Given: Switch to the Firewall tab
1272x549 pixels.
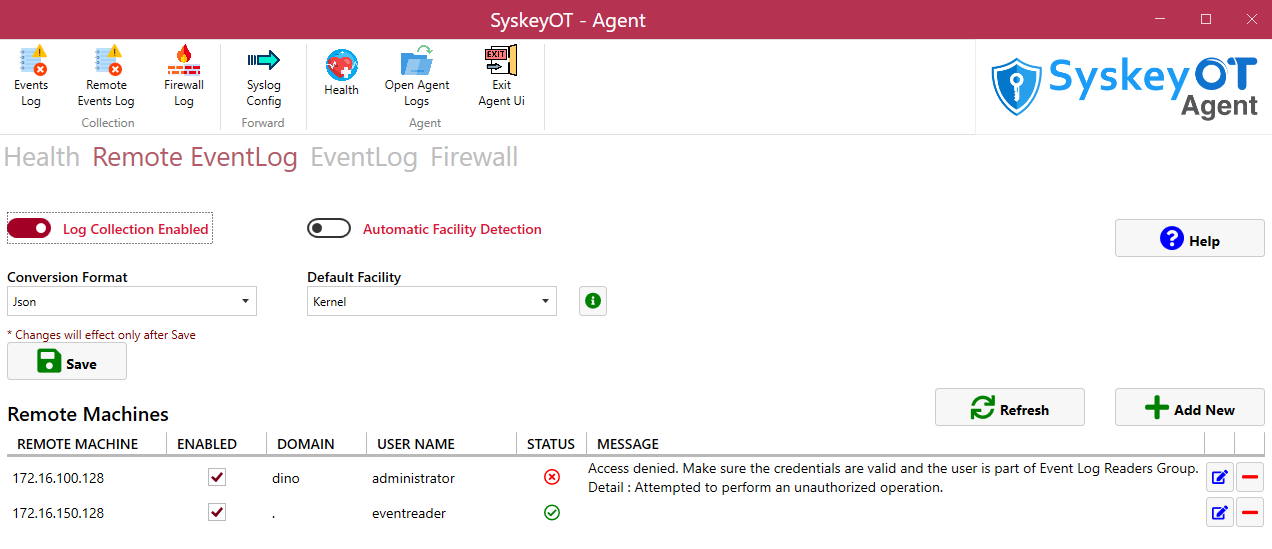Looking at the screenshot, I should coord(474,158).
